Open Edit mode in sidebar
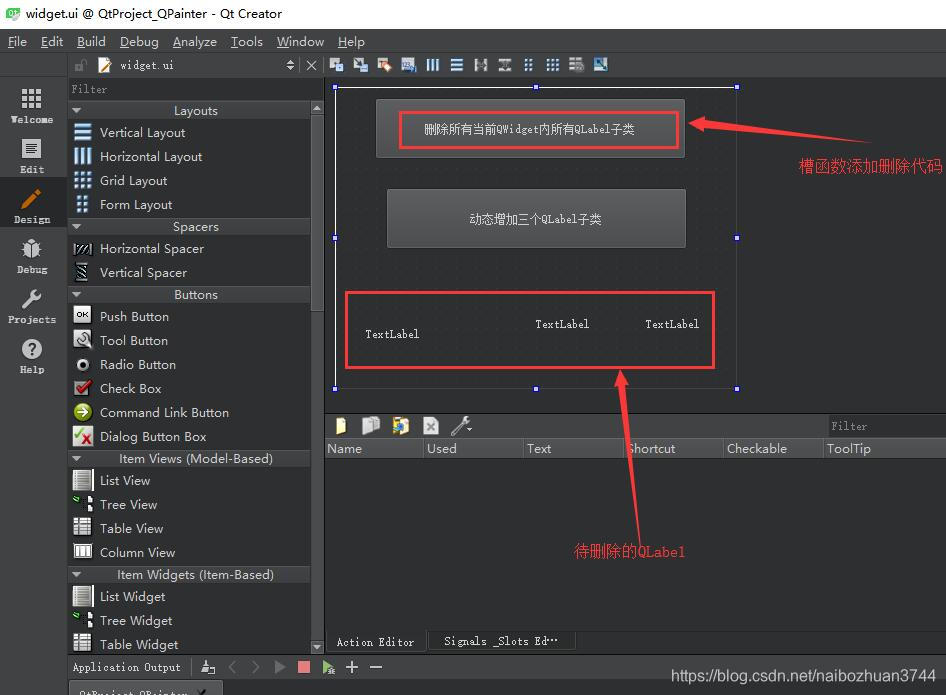 coord(31,156)
